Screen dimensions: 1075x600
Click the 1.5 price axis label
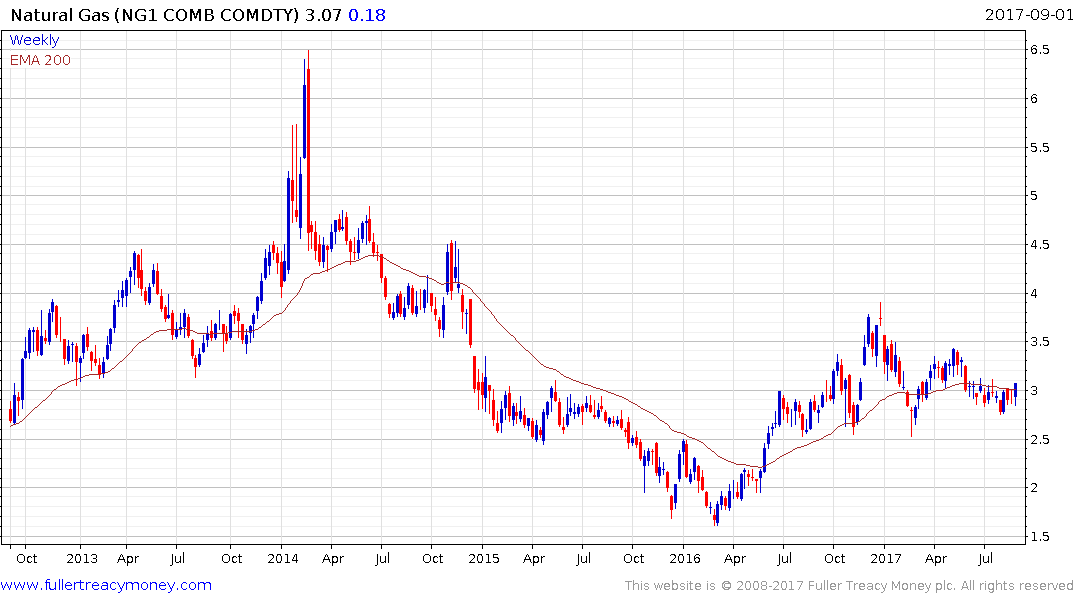[x=1039, y=537]
